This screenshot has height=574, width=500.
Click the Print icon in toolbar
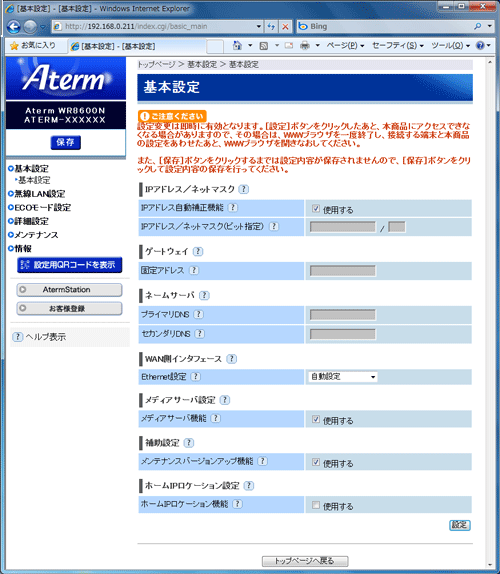(x=305, y=45)
